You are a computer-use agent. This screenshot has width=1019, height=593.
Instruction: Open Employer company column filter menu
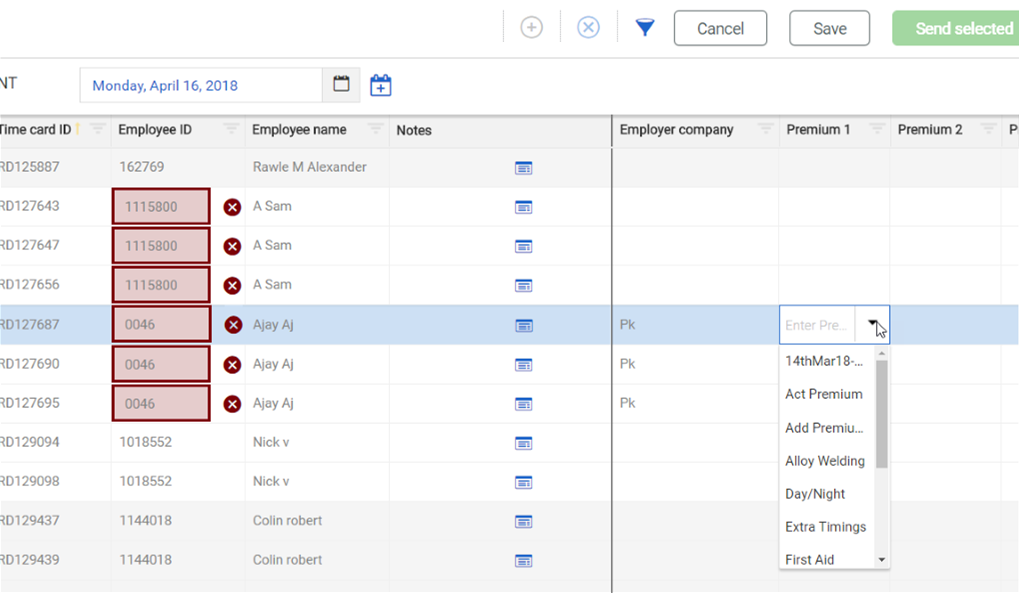[765, 129]
